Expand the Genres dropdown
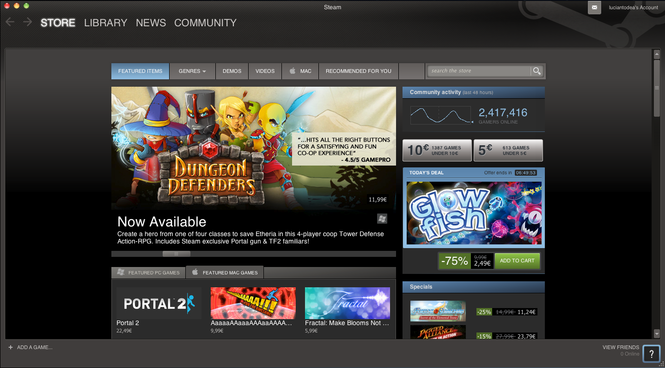Viewport: 665px width, 368px height. tap(192, 71)
